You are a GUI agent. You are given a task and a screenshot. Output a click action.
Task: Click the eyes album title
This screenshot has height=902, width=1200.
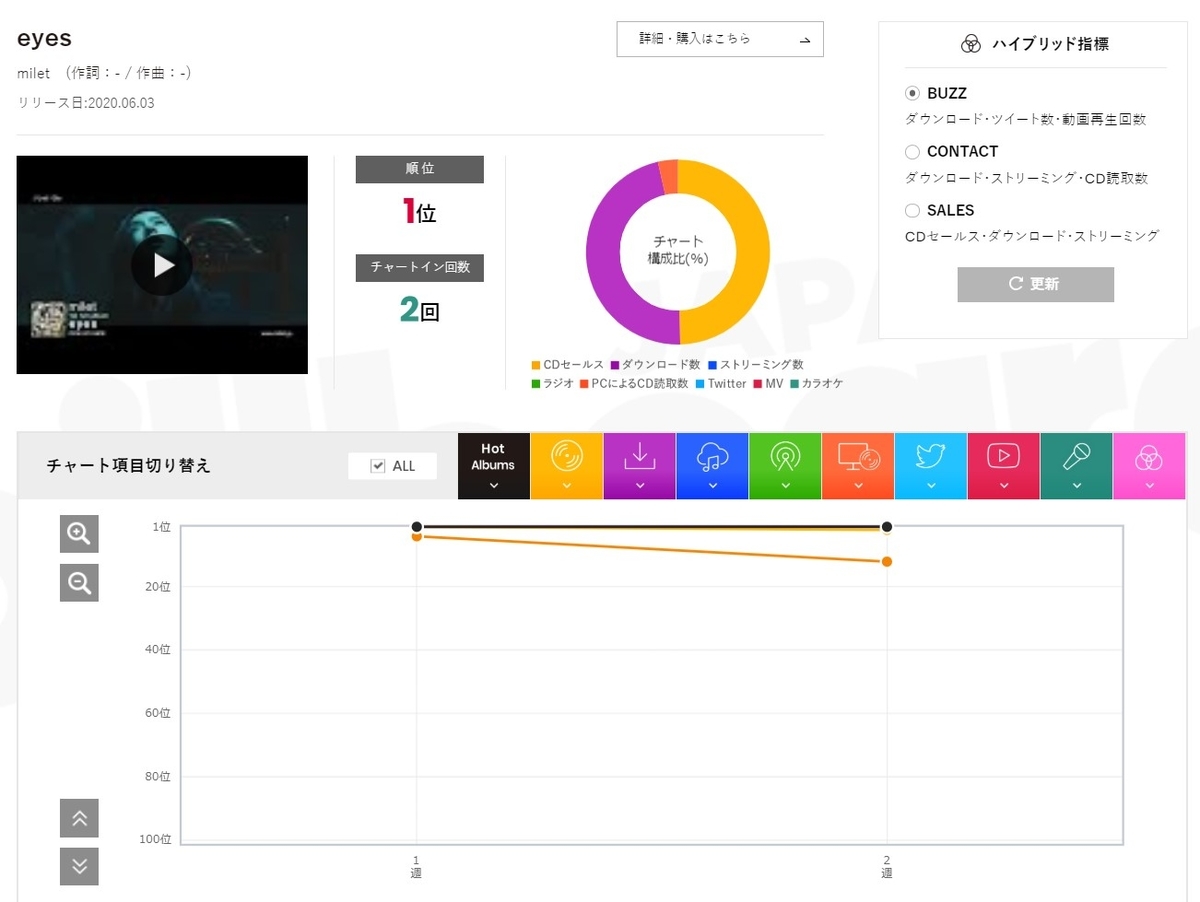click(44, 38)
